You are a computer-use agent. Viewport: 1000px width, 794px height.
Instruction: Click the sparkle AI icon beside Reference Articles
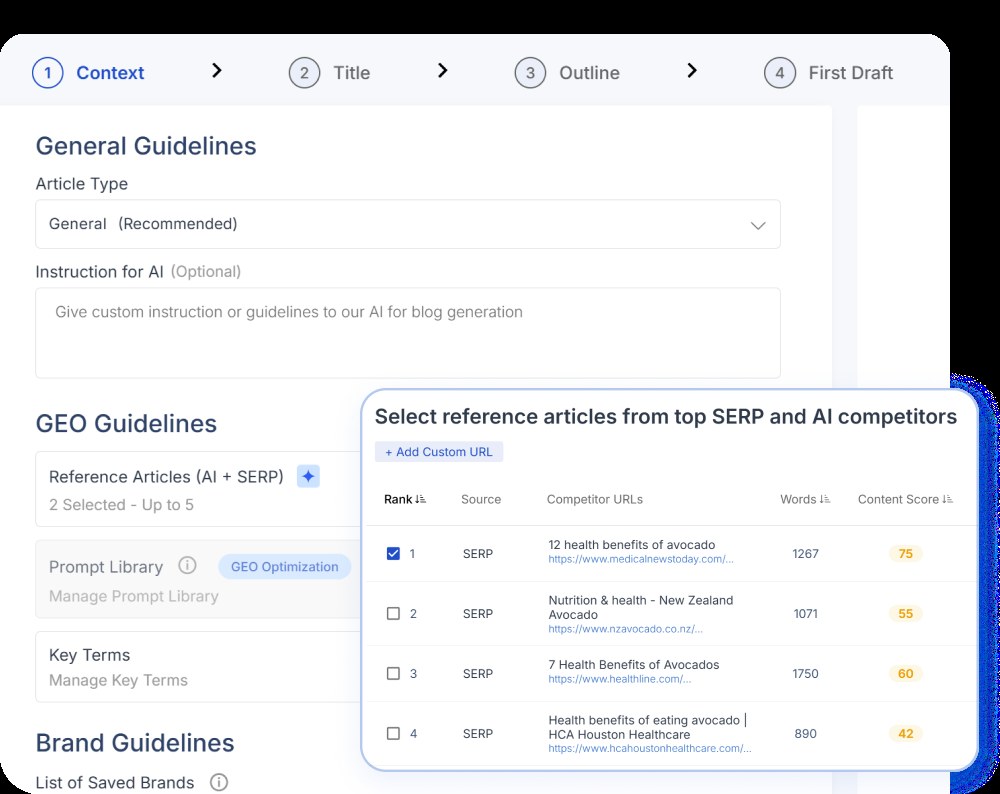pos(308,476)
